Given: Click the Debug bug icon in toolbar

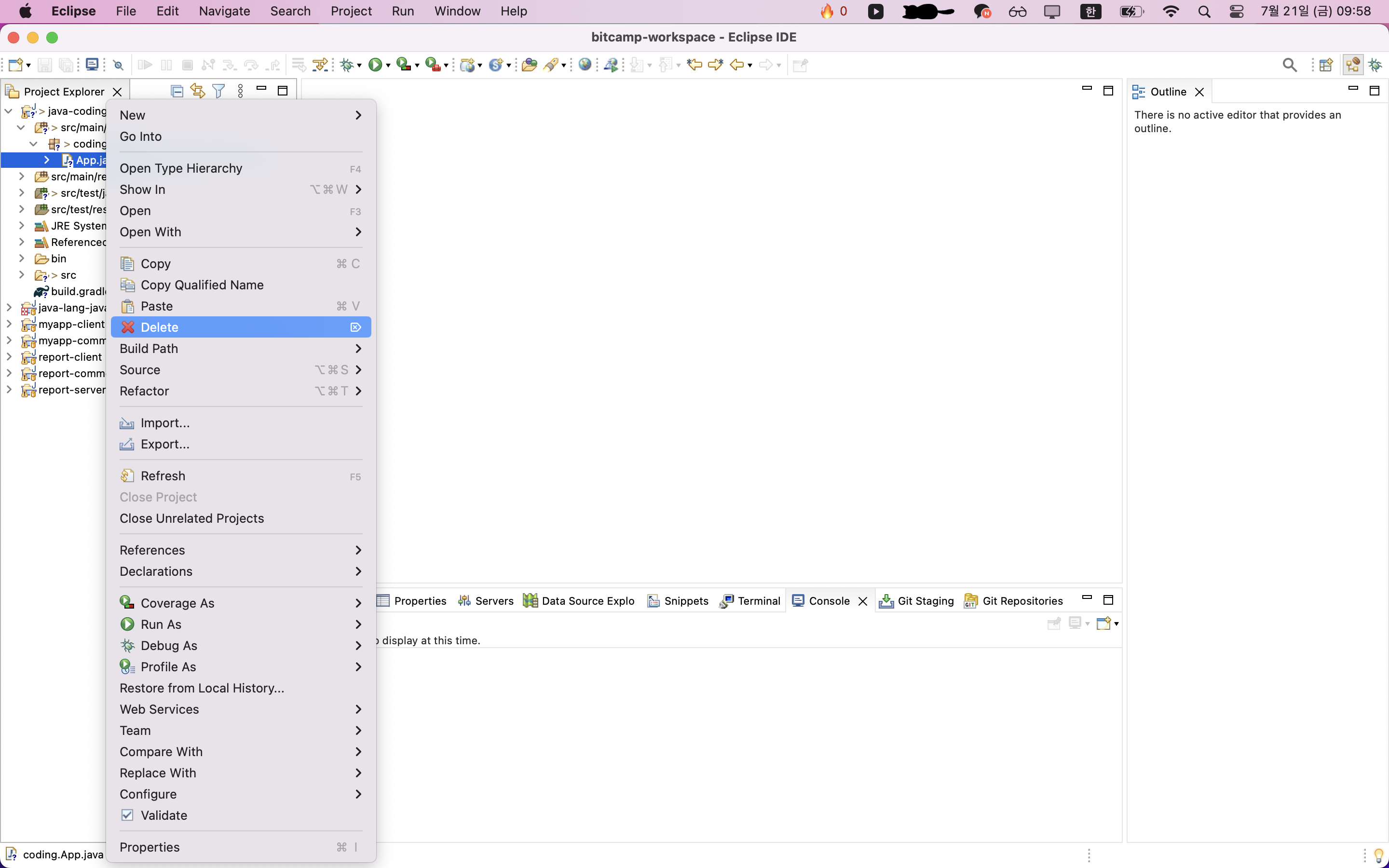Looking at the screenshot, I should point(346,65).
